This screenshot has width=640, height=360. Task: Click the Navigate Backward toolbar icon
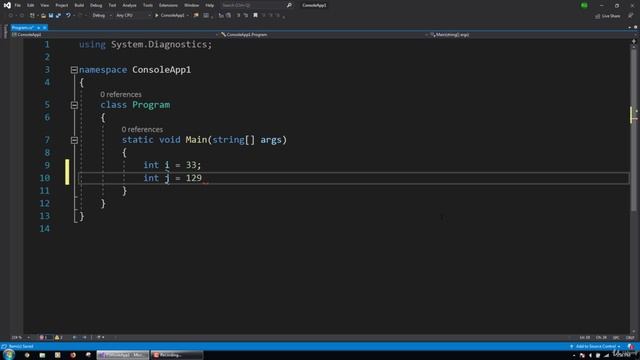[11, 16]
